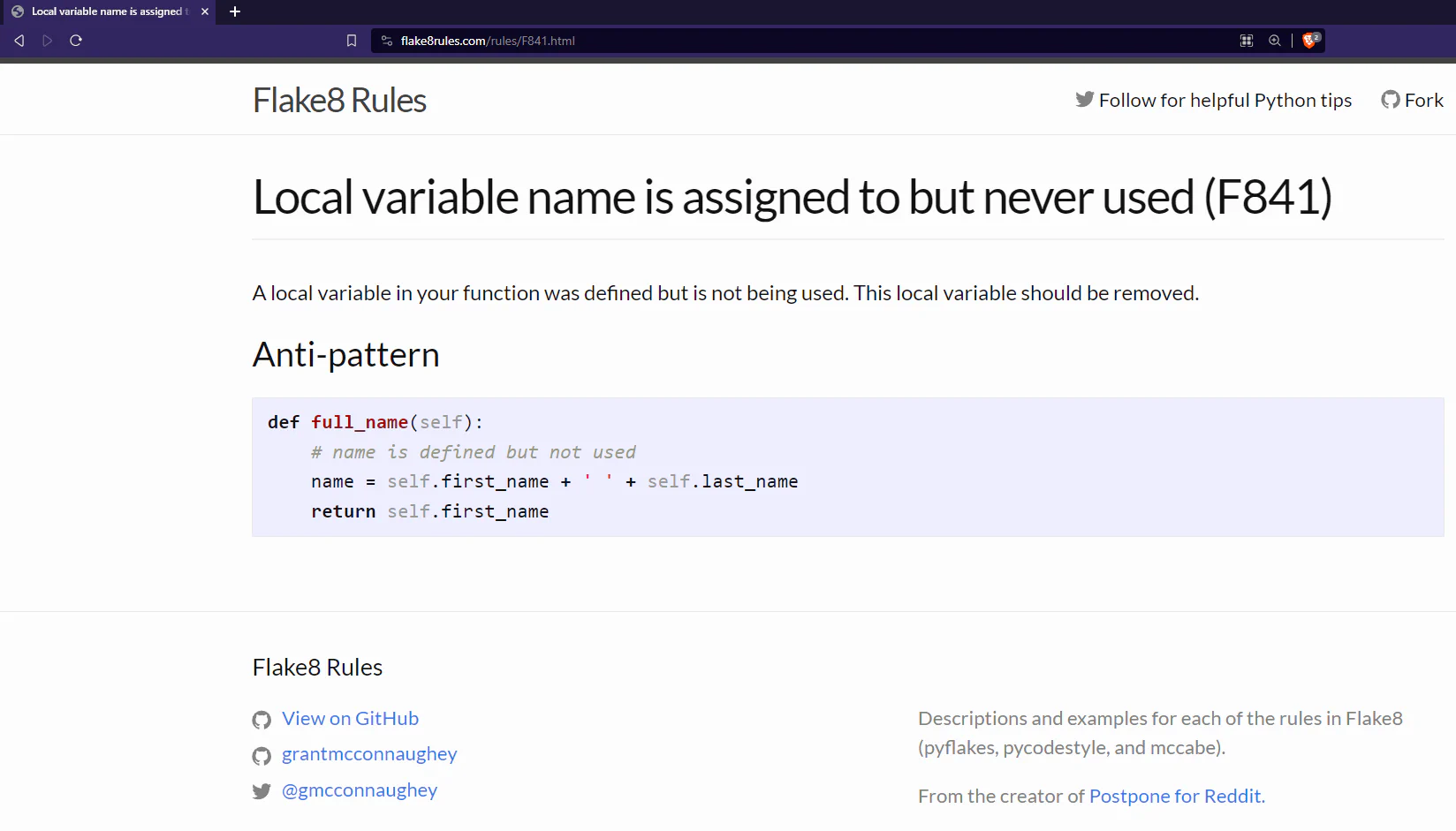The height and width of the screenshot is (831, 1456).
Task: Visit the Postpone for Reddit link
Action: 1174,796
